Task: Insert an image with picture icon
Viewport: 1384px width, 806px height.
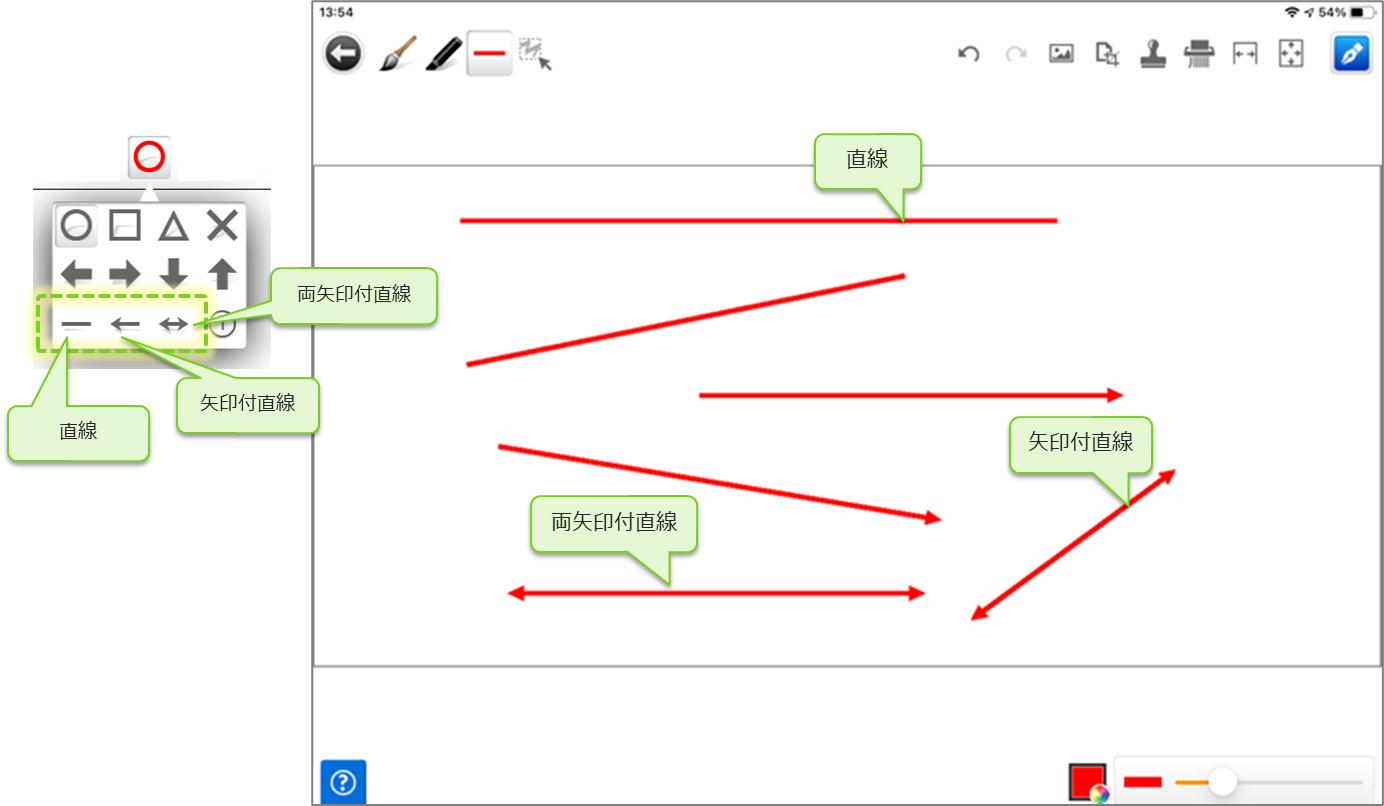Action: 1061,54
